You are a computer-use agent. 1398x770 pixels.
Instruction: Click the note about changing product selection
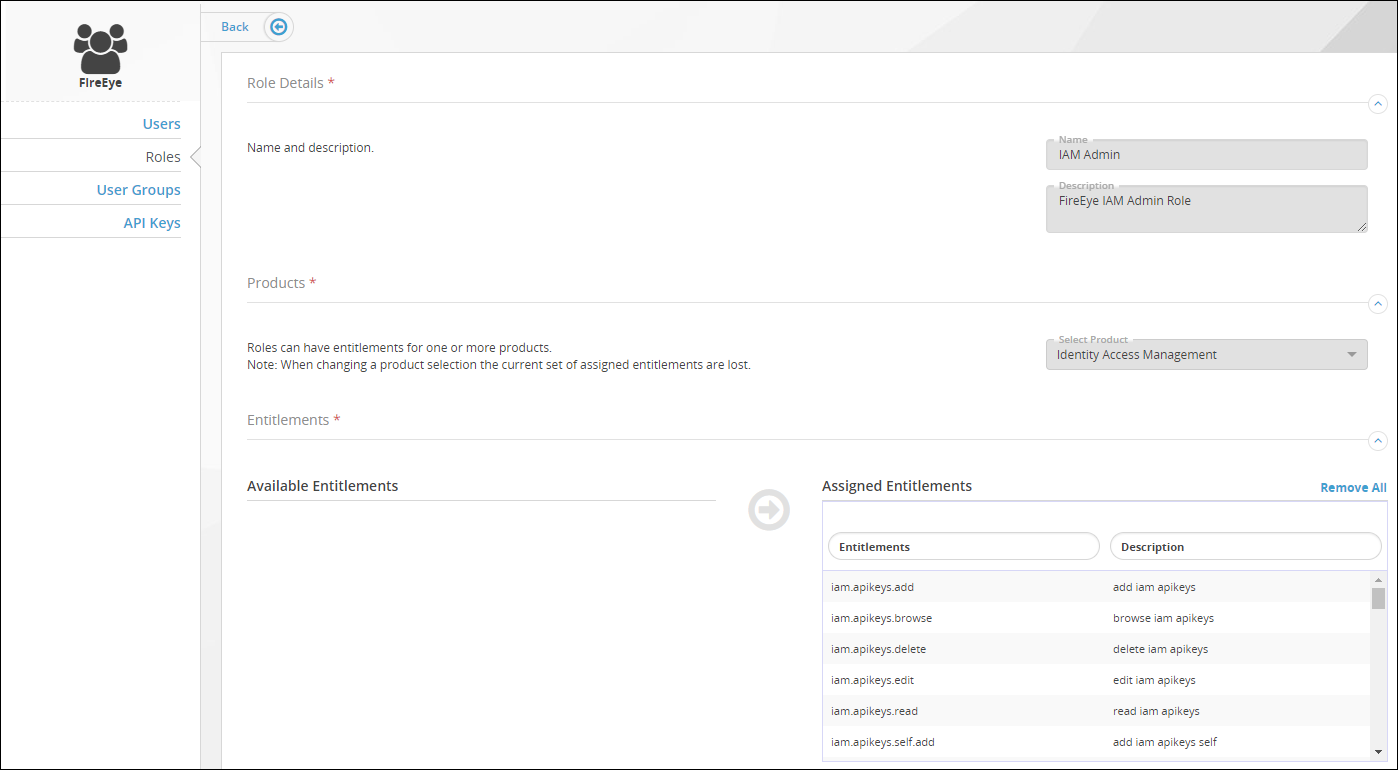499,365
